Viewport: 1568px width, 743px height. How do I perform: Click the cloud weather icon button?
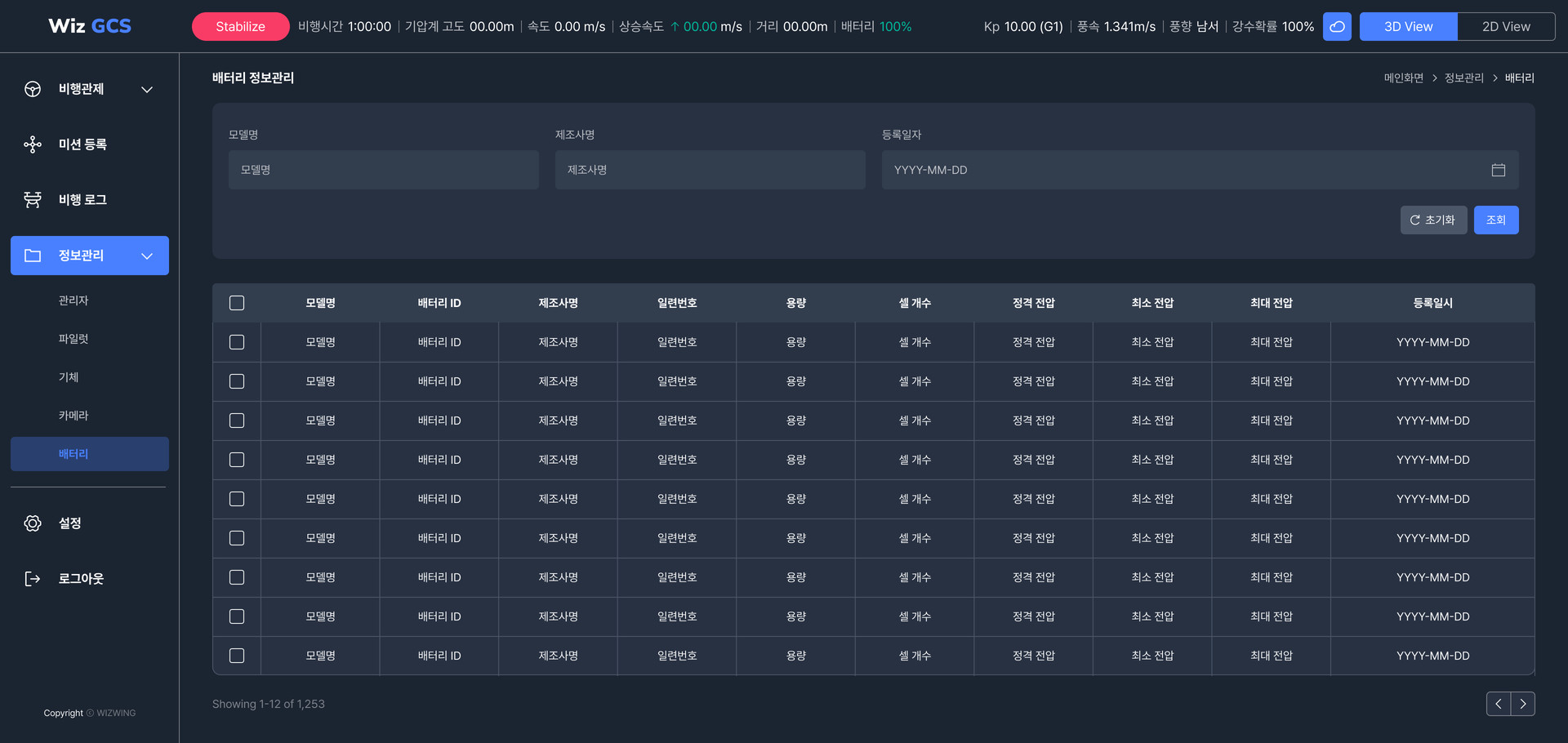pos(1337,27)
